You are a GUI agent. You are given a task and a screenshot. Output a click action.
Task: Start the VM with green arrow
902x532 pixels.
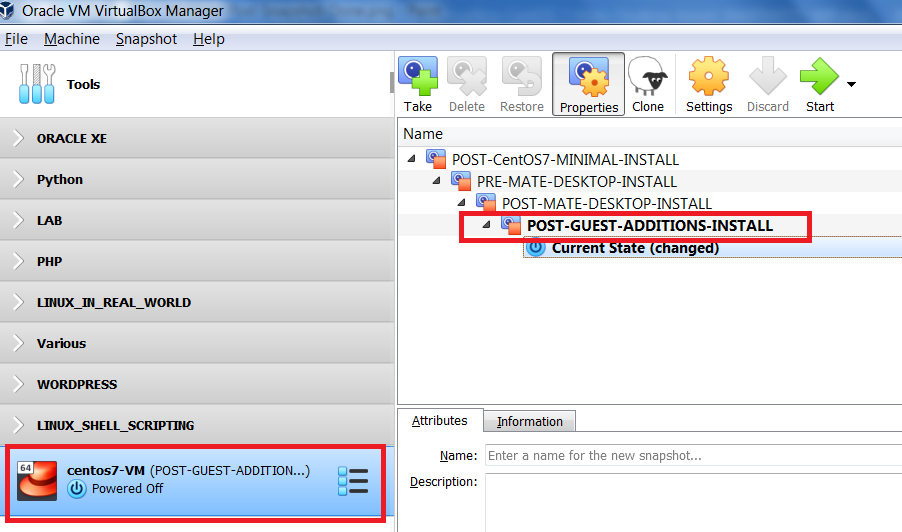pyautogui.click(x=819, y=76)
